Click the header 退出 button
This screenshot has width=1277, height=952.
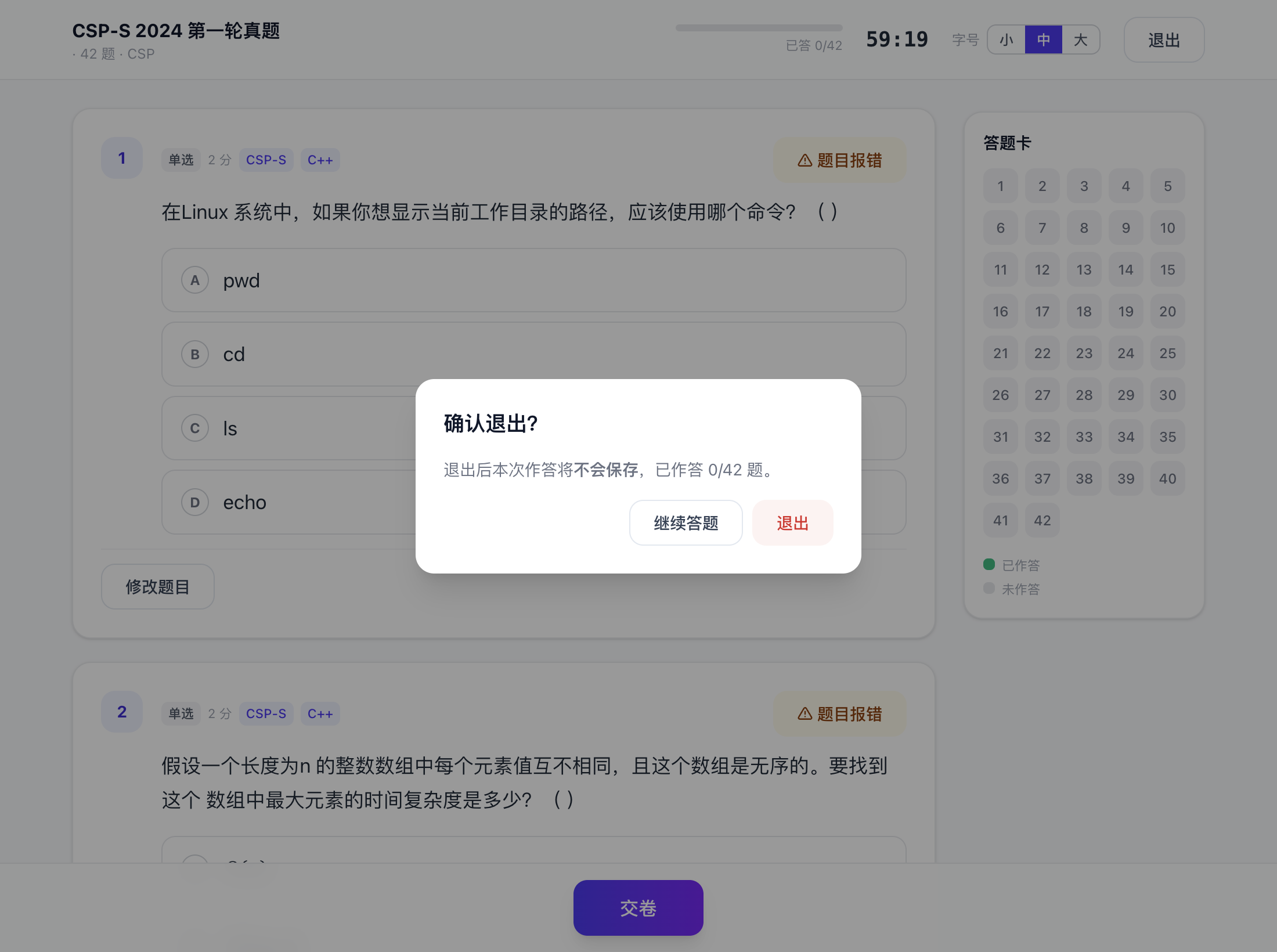1164,40
